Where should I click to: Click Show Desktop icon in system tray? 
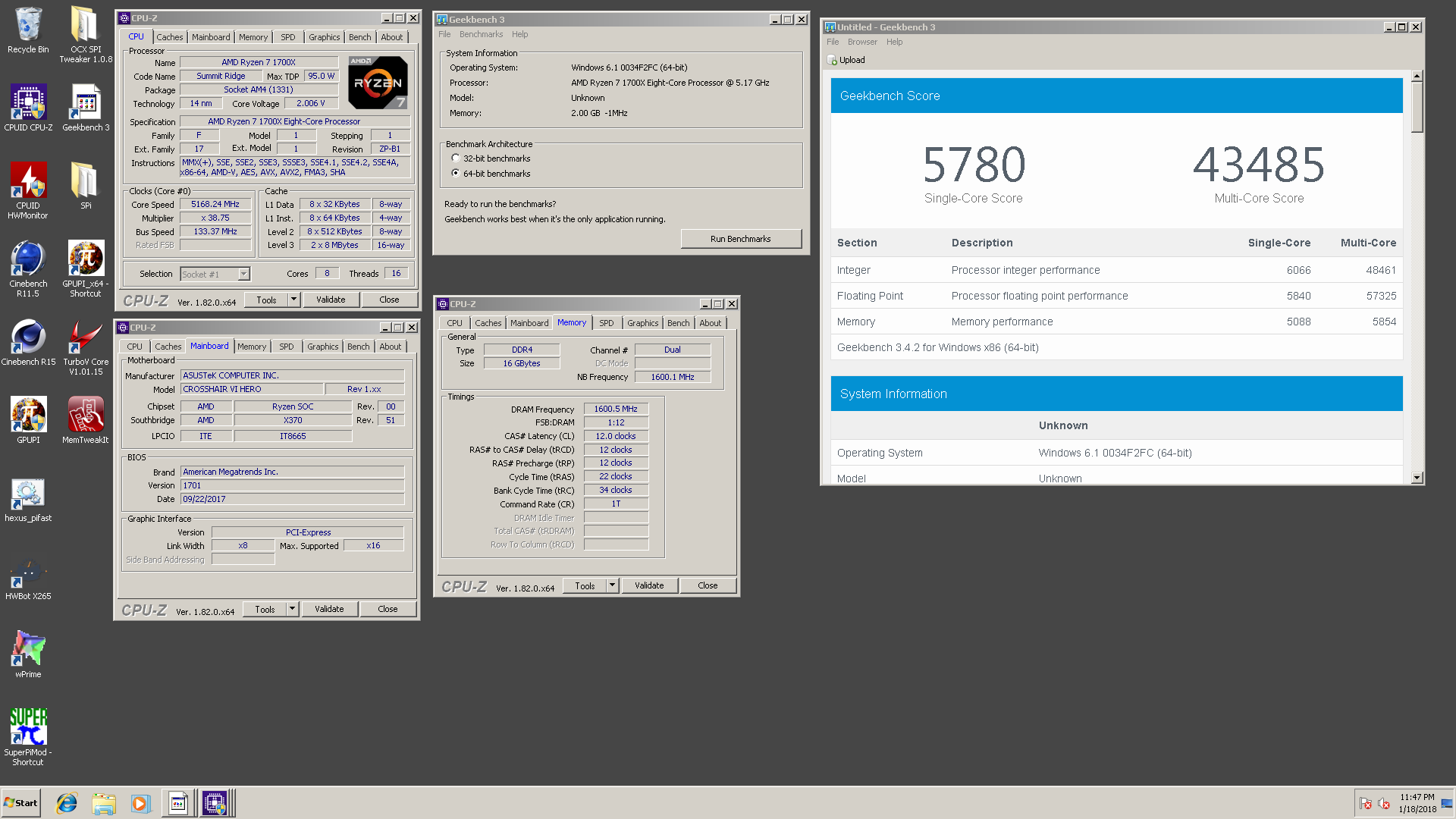(x=1447, y=803)
